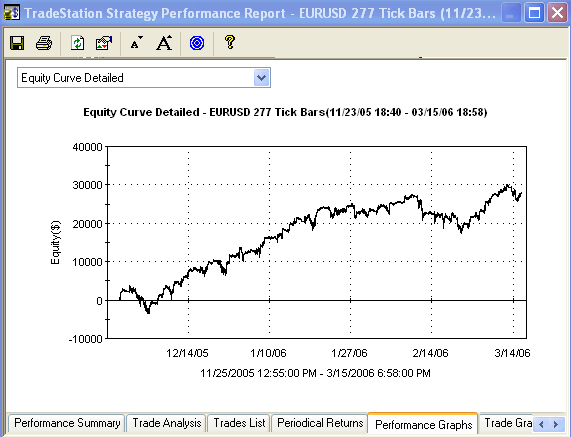The width and height of the screenshot is (571, 437).
Task: Close the Performance Report window
Action: tap(557, 13)
